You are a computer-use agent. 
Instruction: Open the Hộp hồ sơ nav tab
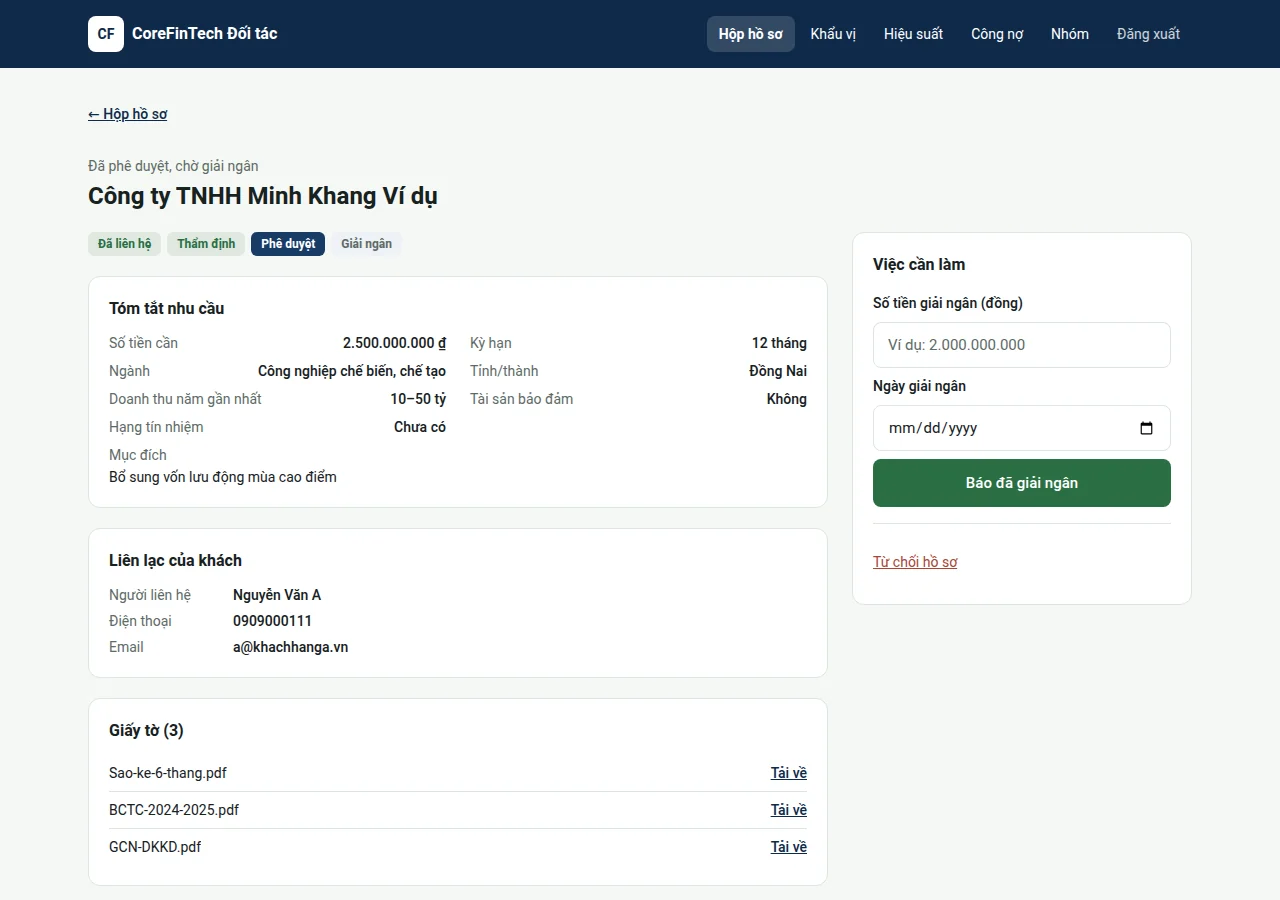(x=751, y=34)
